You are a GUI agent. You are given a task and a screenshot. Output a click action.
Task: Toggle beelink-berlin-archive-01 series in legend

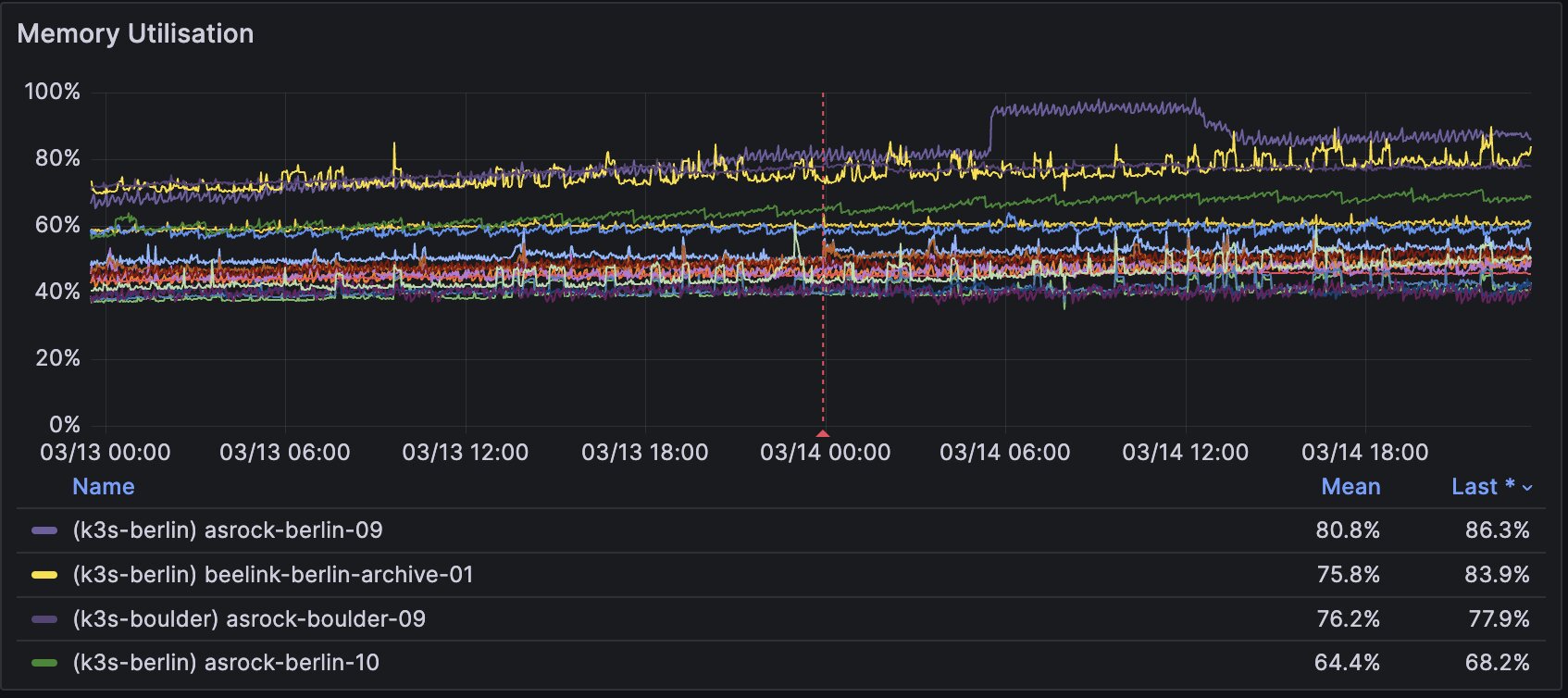coord(272,575)
